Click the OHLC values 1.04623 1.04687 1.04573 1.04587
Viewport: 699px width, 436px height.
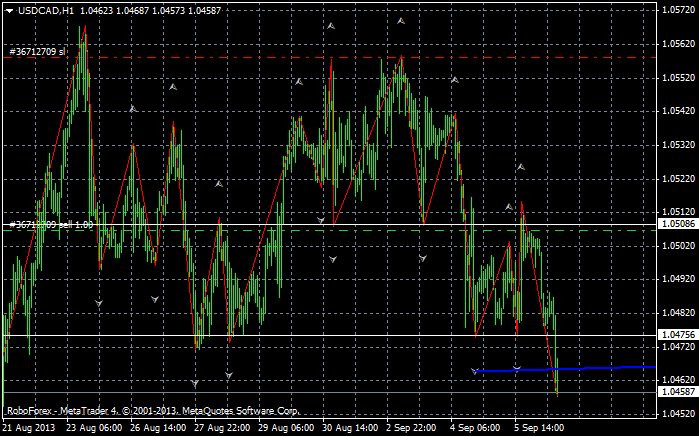[151, 11]
